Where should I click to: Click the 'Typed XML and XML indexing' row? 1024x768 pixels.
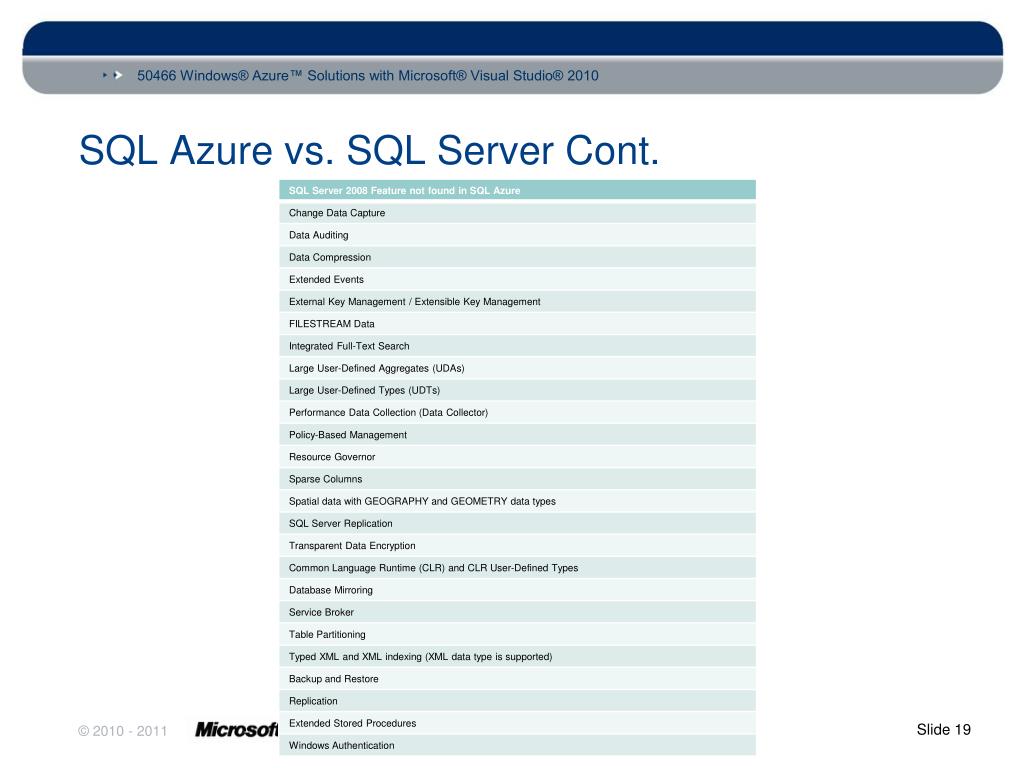517,657
